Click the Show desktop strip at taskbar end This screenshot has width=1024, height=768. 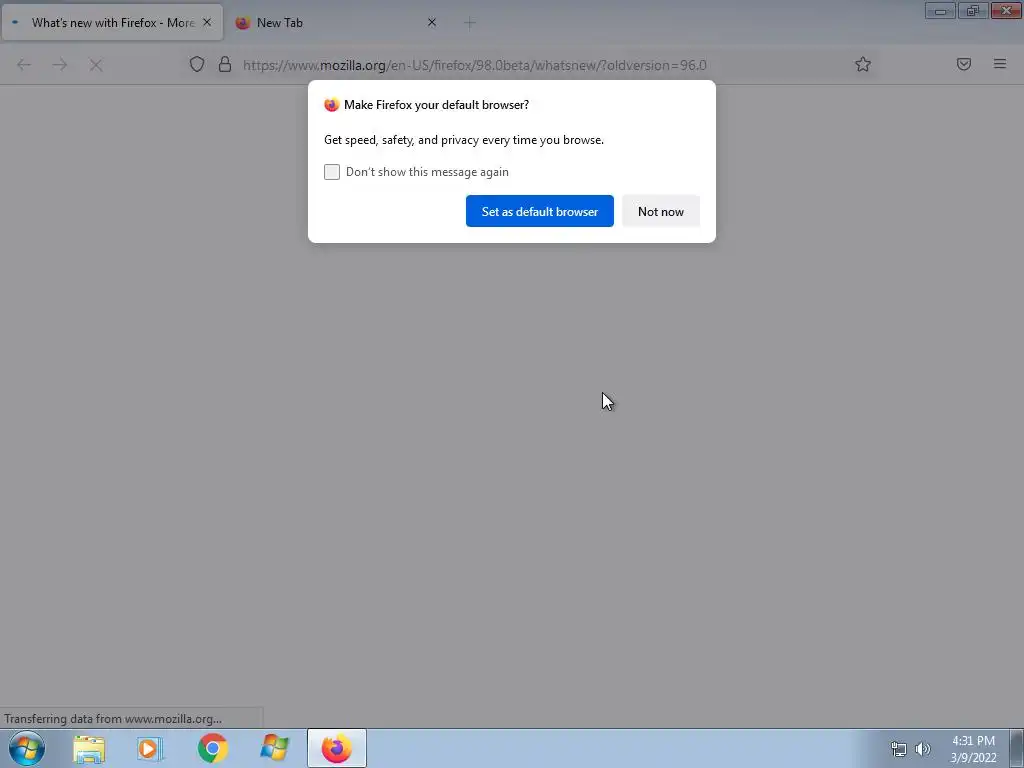(x=1017, y=748)
